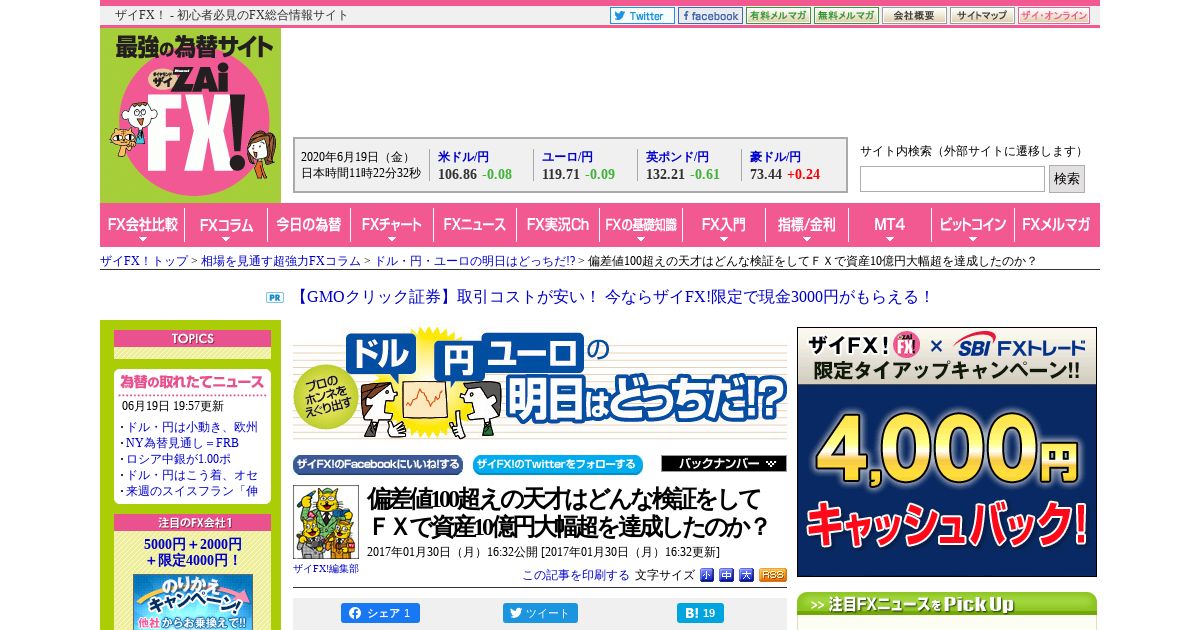
Task: Open the GMOクリック証券 PR text link
Action: [613, 297]
